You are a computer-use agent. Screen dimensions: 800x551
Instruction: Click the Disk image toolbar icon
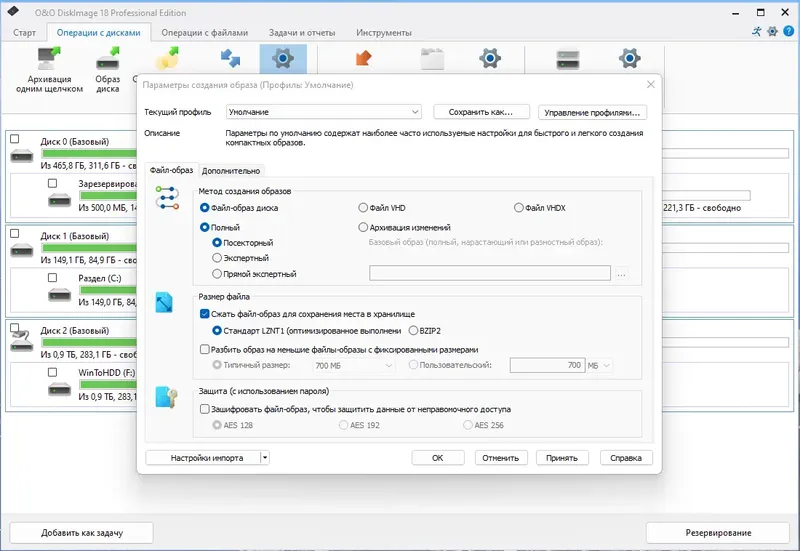108,59
